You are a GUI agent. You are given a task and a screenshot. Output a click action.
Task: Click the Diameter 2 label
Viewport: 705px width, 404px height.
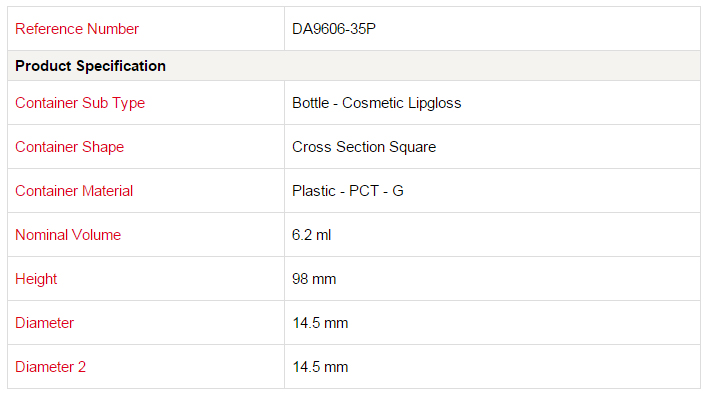pos(50,367)
